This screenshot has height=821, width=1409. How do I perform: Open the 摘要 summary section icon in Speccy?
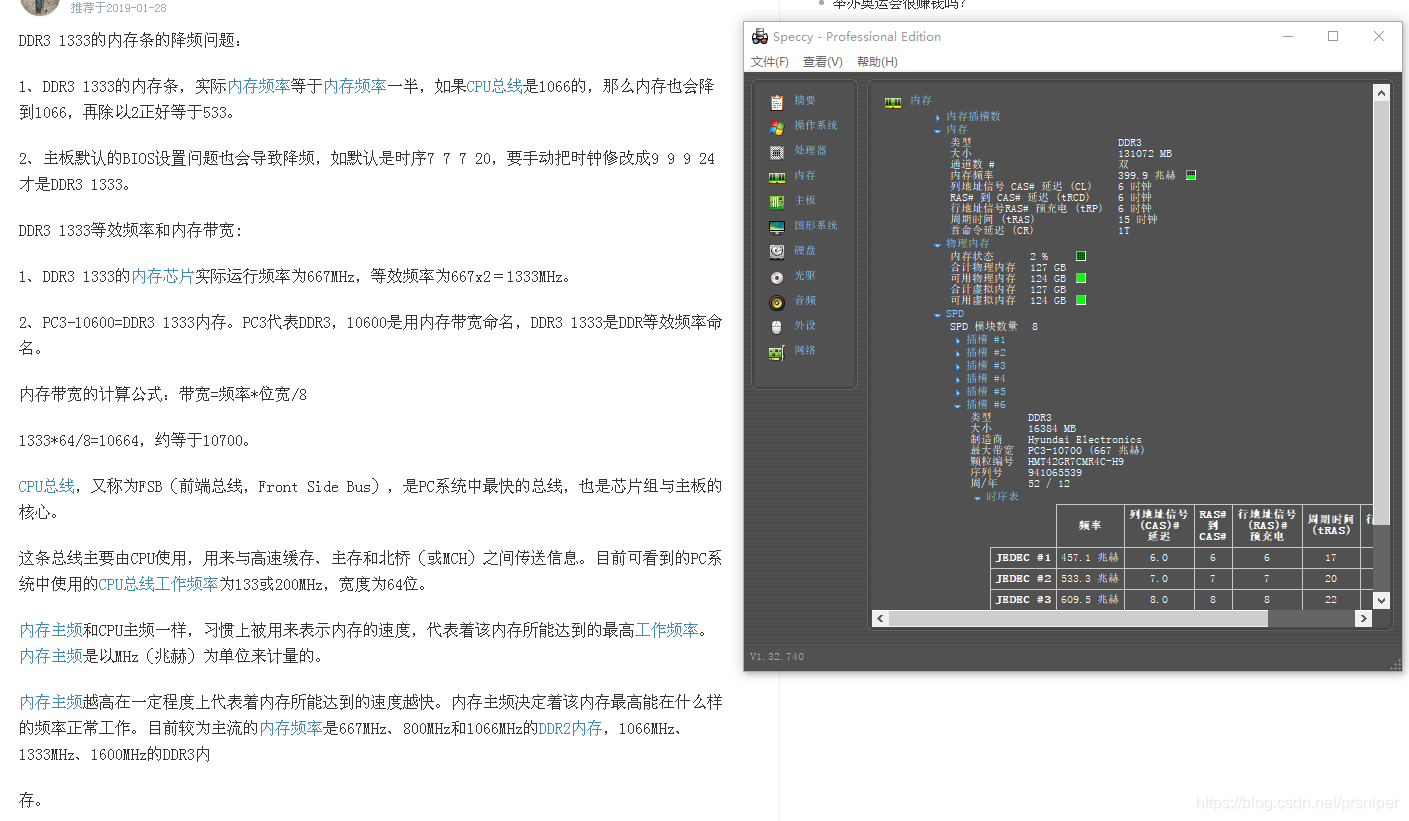776,101
